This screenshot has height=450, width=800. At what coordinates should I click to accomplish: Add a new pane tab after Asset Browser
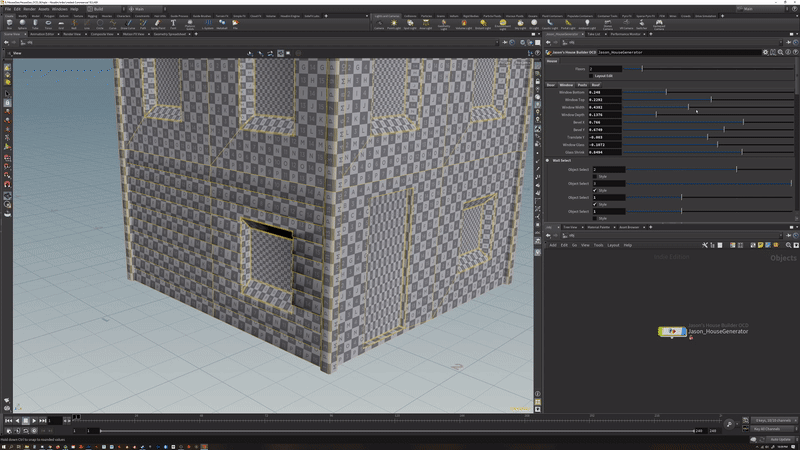(x=651, y=227)
